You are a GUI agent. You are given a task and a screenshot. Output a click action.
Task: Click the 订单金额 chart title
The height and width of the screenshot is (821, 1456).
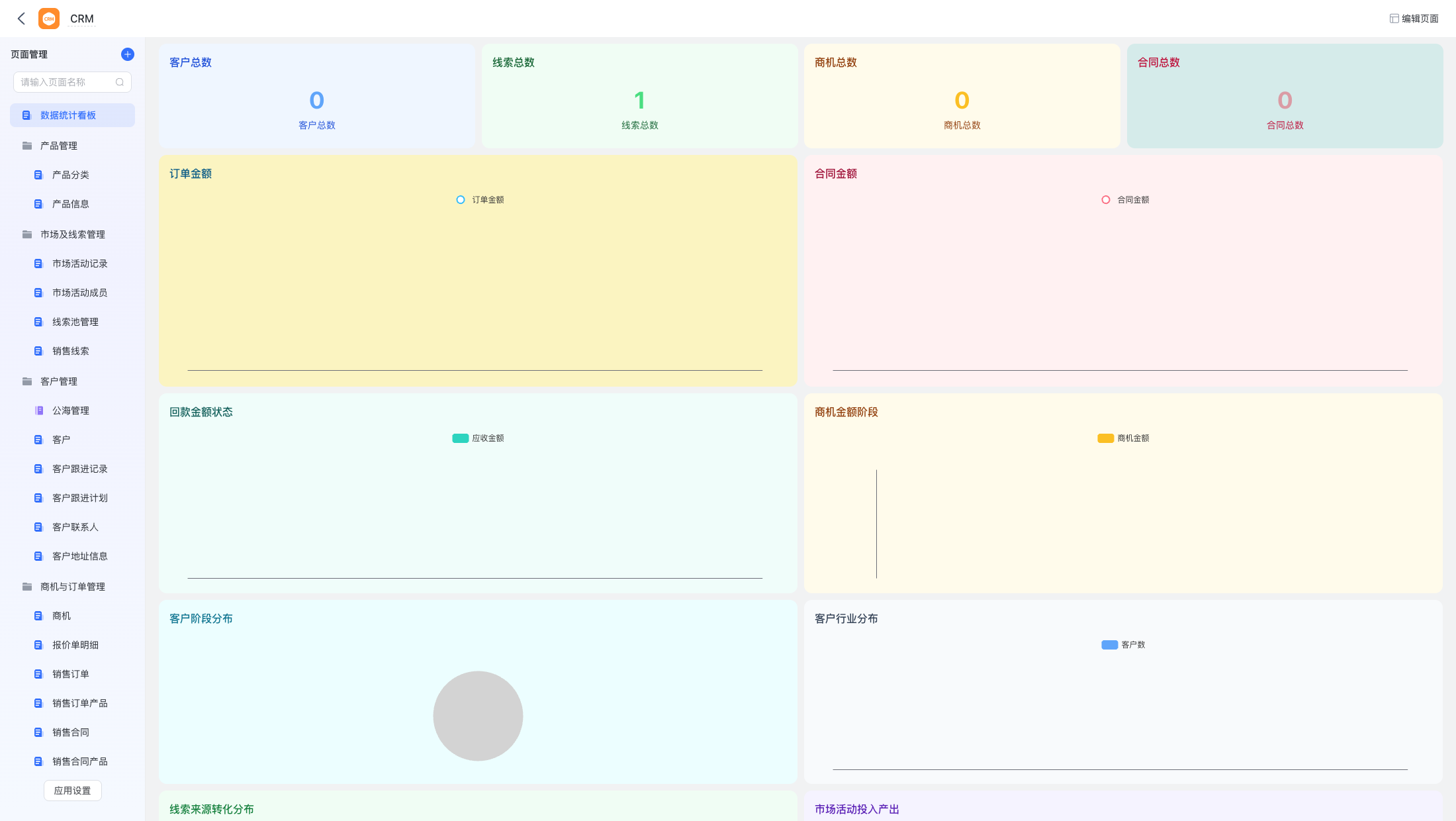(x=191, y=173)
